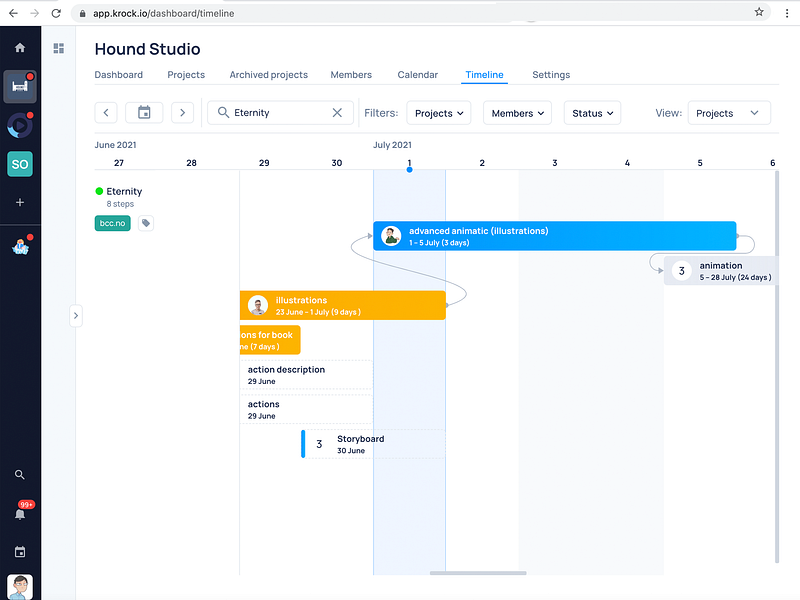Add a new workspace with plus icon
Image resolution: width=800 pixels, height=600 pixels.
20,203
